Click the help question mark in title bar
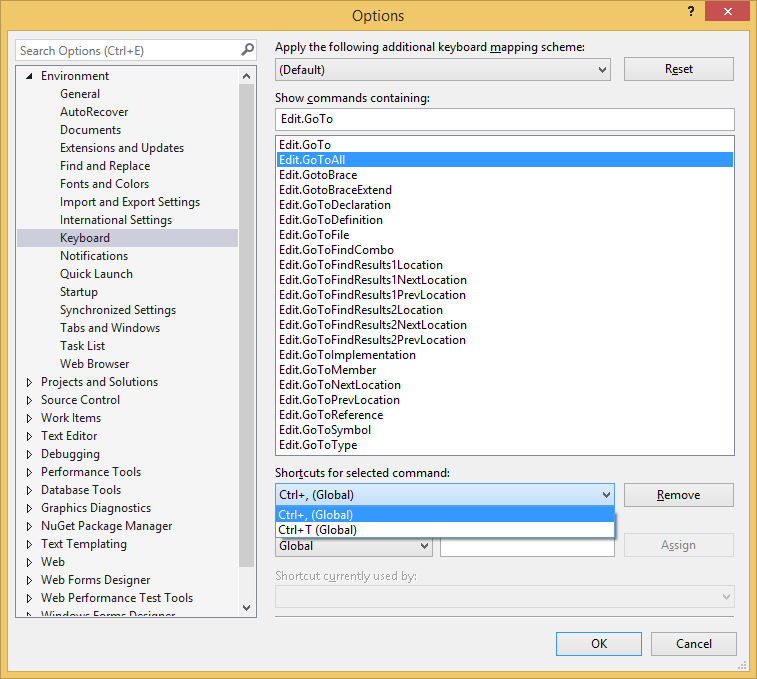This screenshot has height=679, width=757. click(x=690, y=11)
